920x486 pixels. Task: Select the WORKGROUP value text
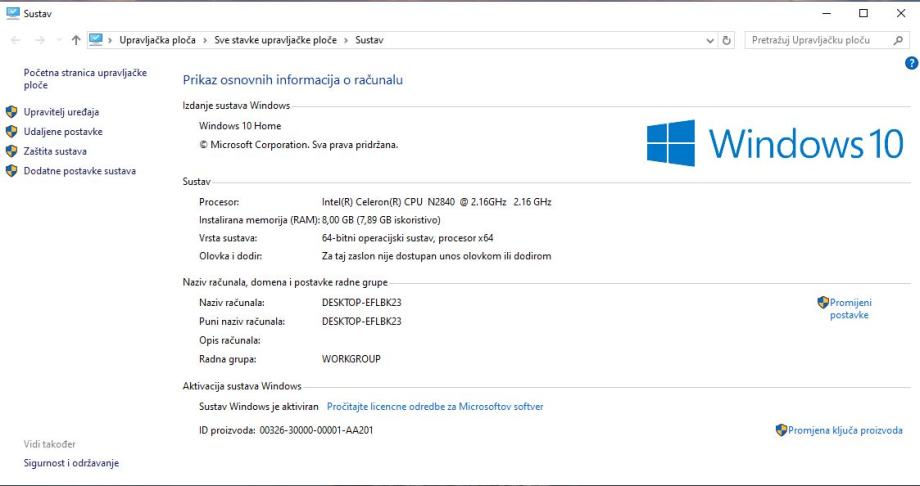point(351,359)
